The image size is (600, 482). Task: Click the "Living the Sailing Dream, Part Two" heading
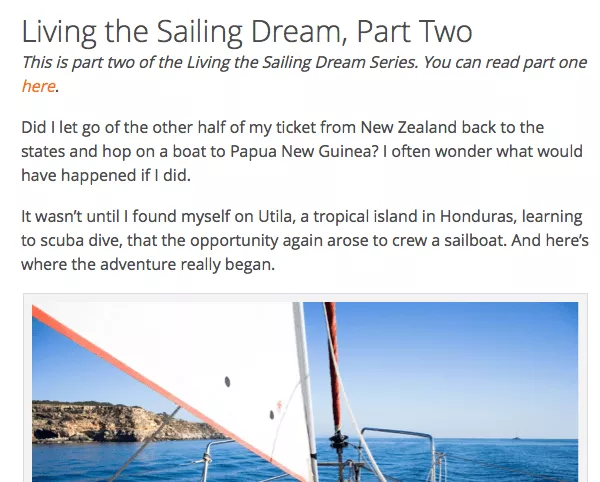pos(247,32)
